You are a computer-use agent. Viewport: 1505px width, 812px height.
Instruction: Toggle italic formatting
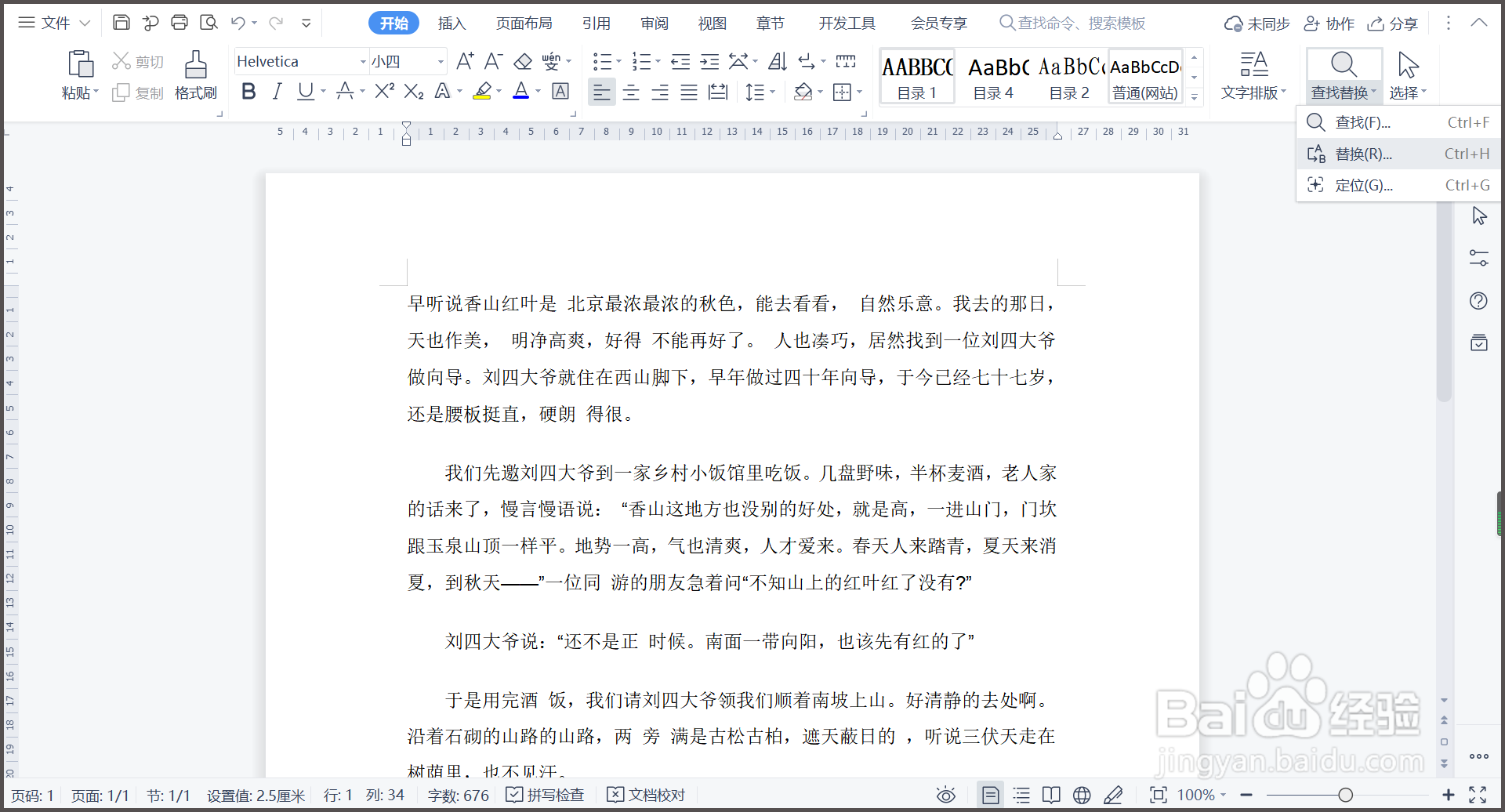276,92
